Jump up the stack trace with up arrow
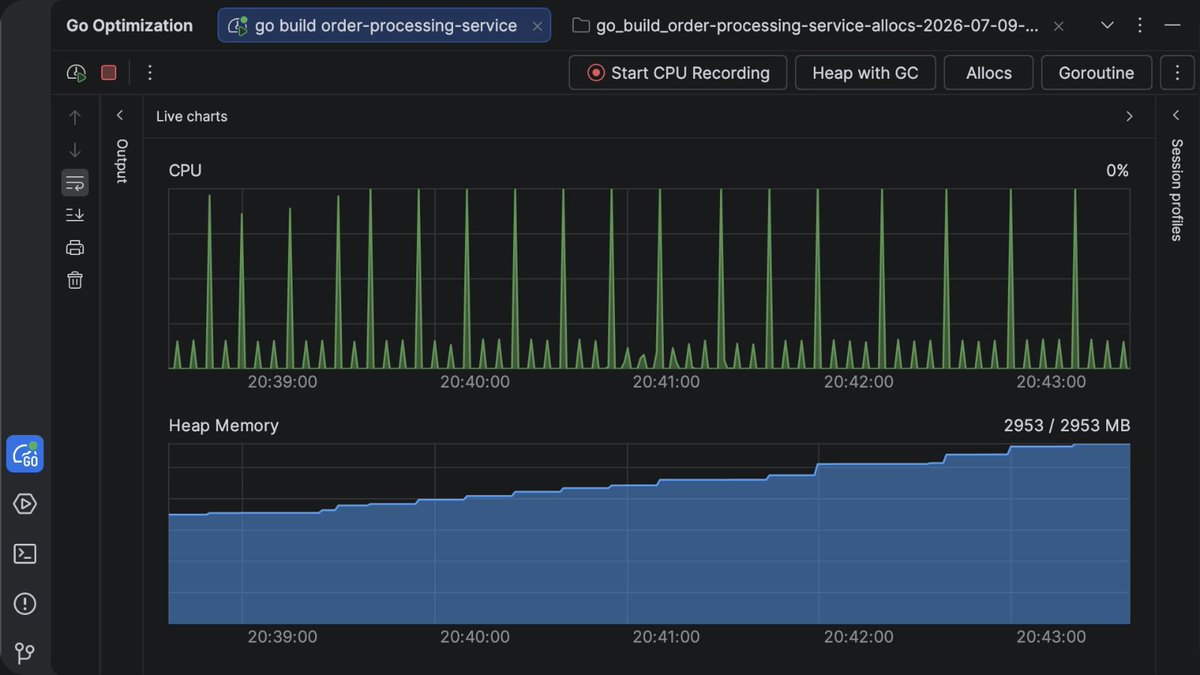 point(75,118)
